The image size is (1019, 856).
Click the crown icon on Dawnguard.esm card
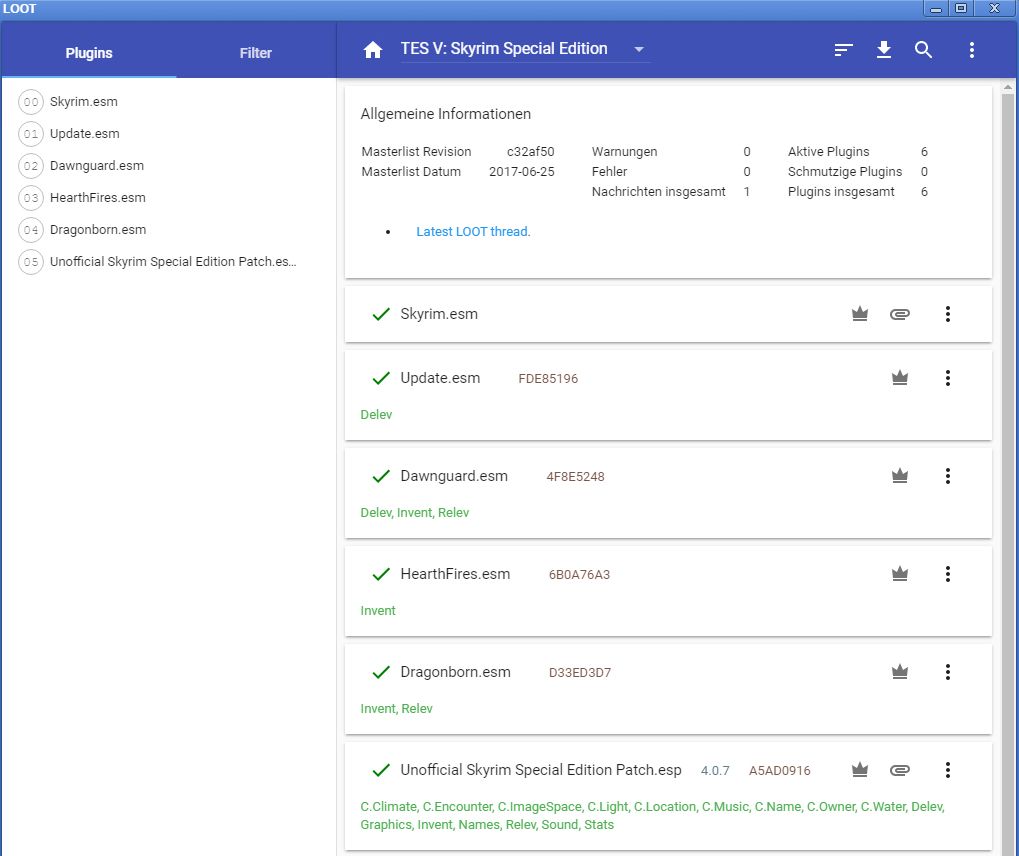(900, 476)
